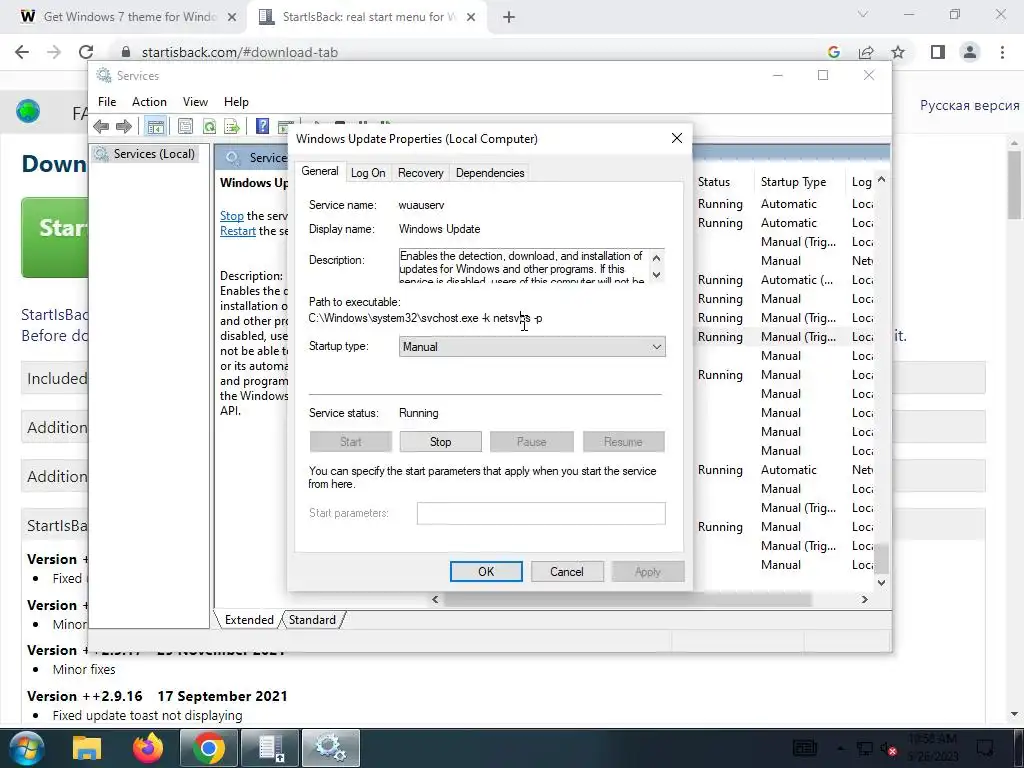Bookmark this page with the star icon
The width and height of the screenshot is (1024, 768).
899,52
